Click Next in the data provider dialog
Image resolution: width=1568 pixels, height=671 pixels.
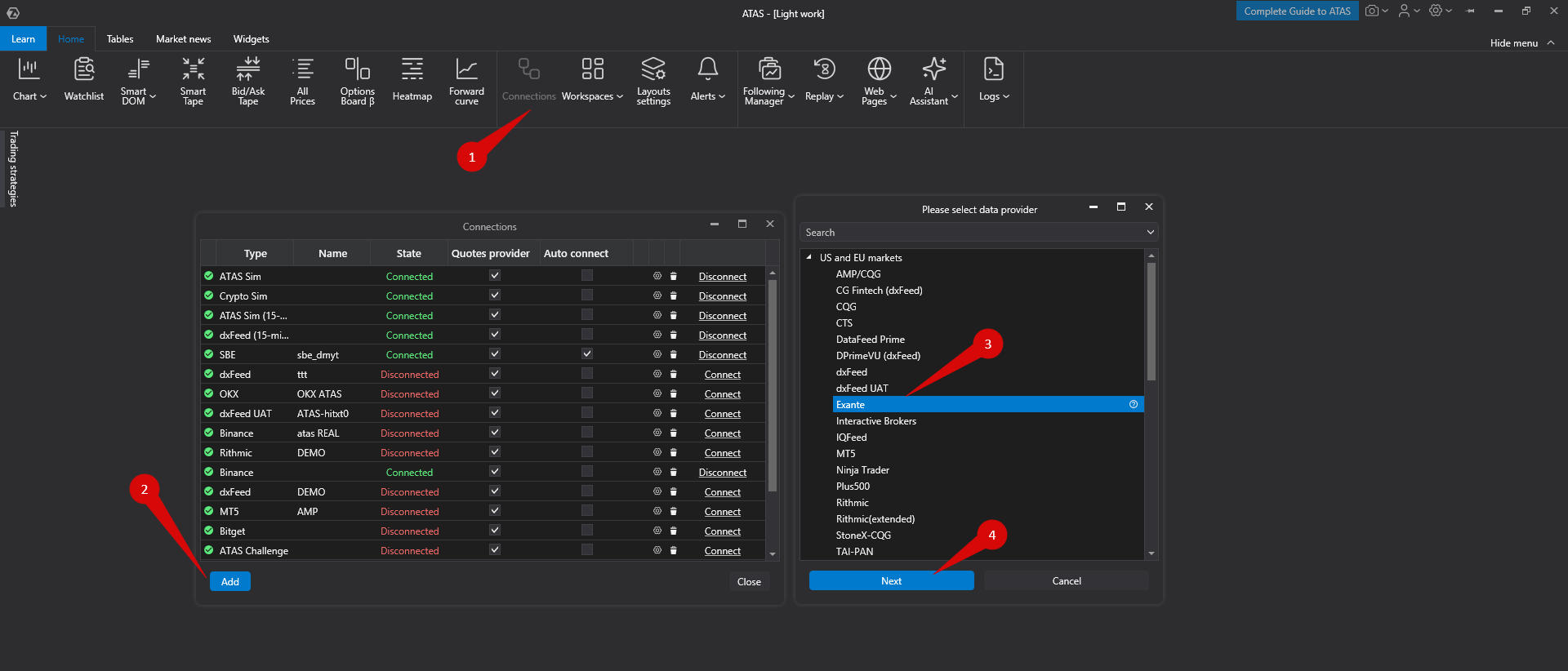coord(892,580)
